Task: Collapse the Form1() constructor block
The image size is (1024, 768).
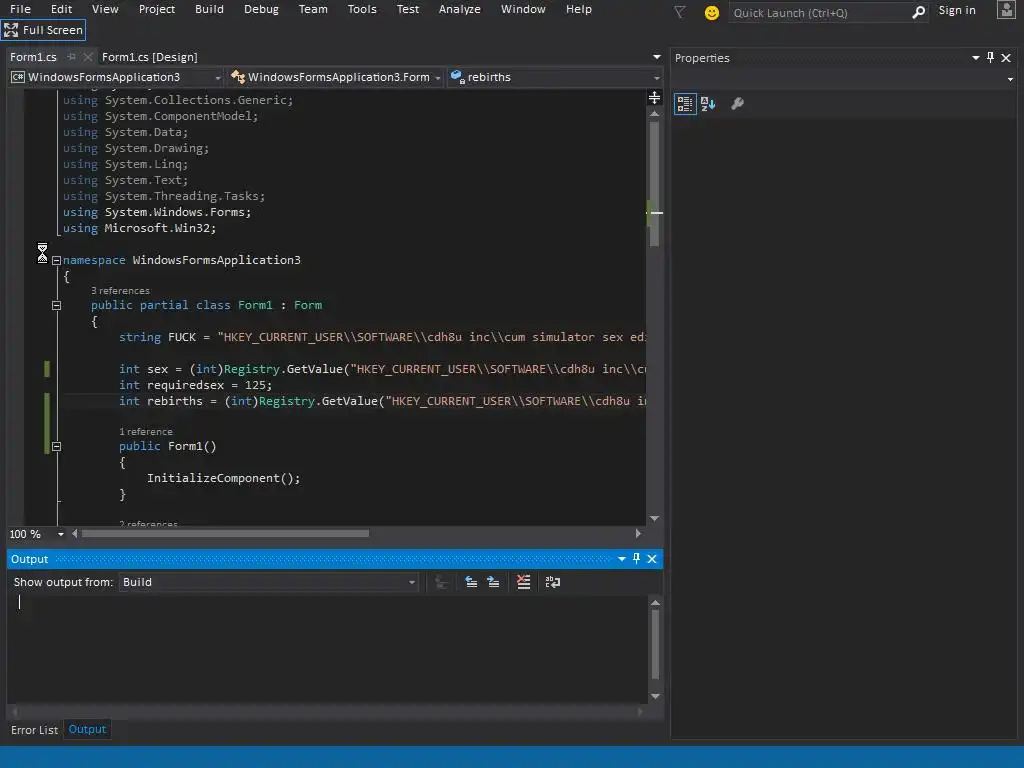Action: click(56, 447)
